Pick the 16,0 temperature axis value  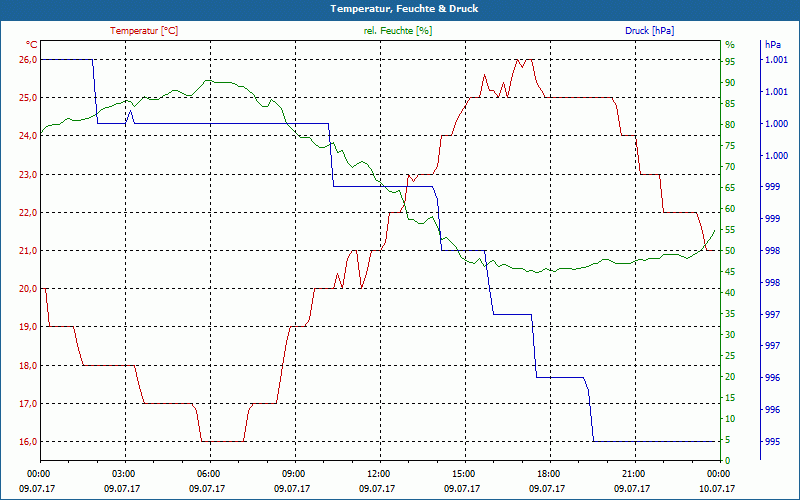click(28, 441)
